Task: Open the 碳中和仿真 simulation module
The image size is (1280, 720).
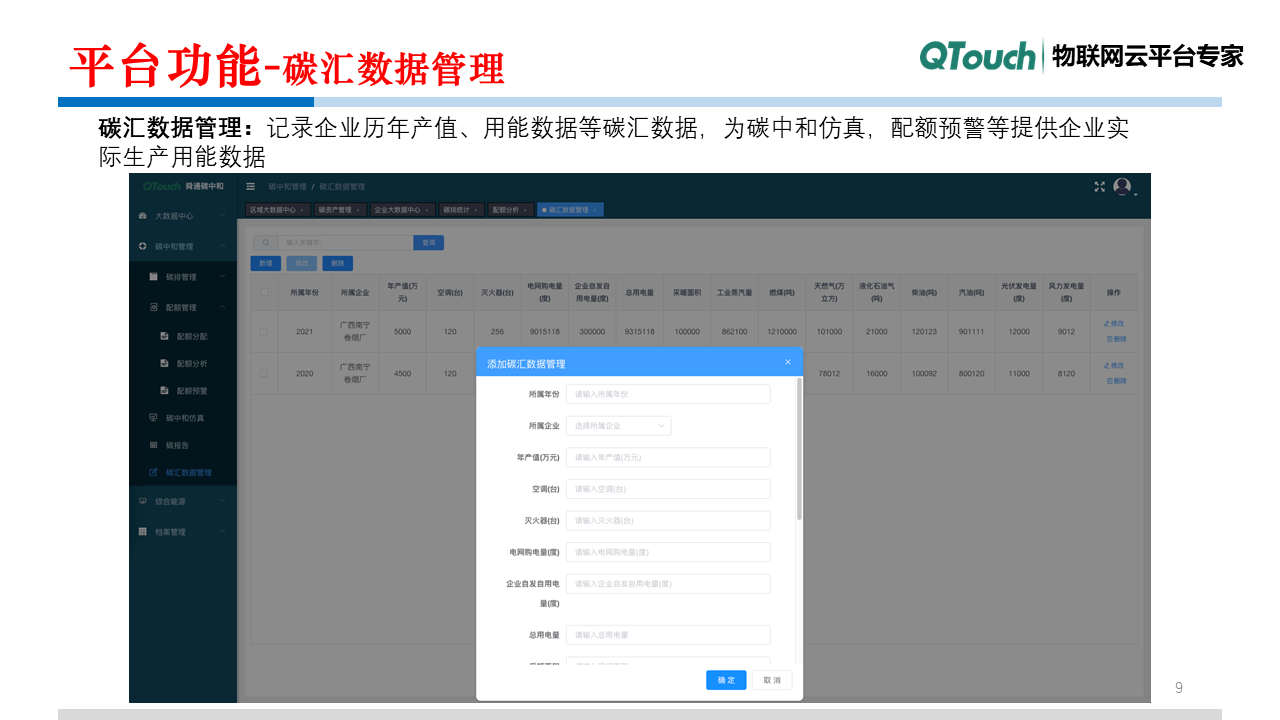Action: [x=185, y=417]
